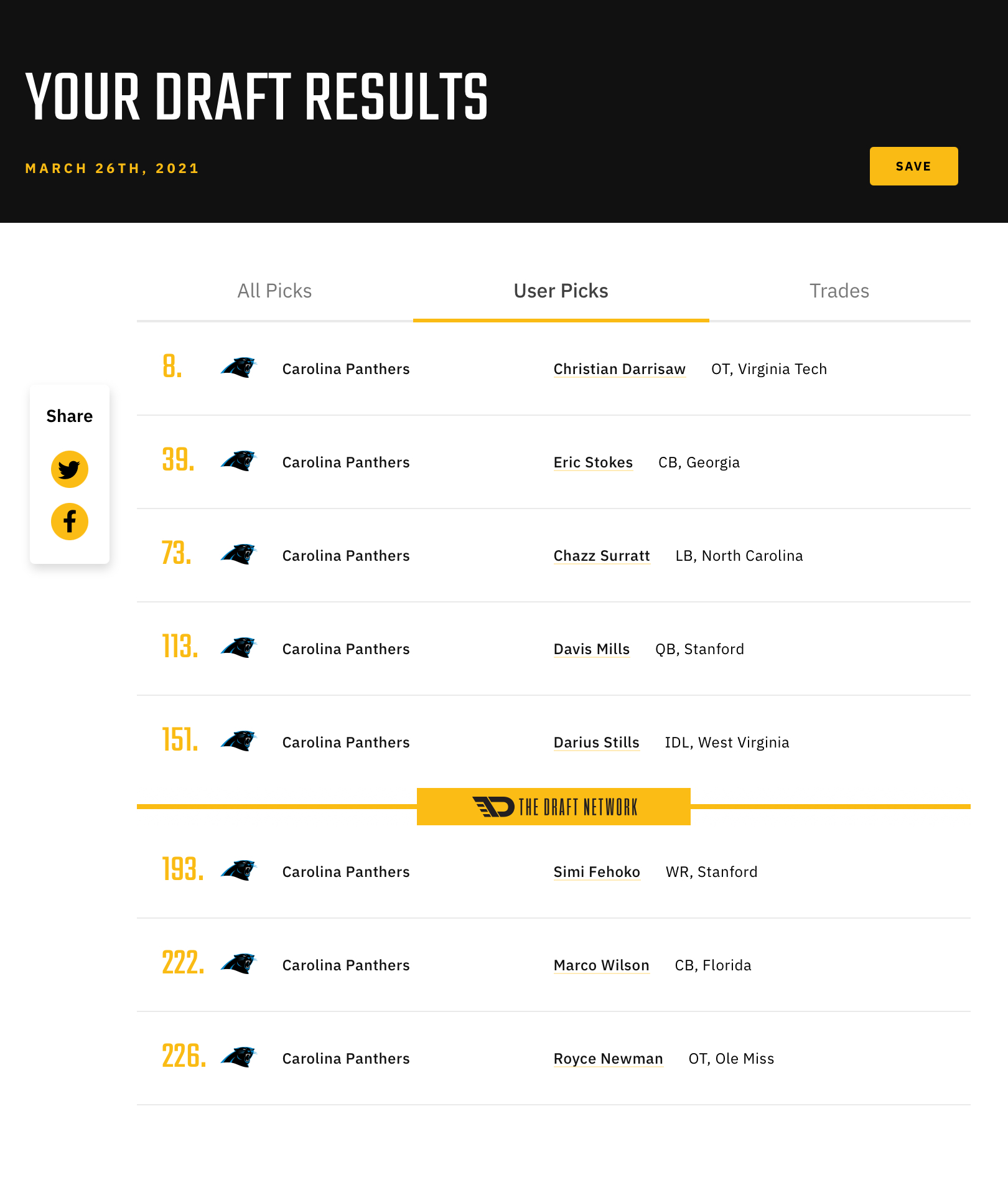The height and width of the screenshot is (1195, 1008).
Task: Click Panthers logo beside pick 8
Action: pyautogui.click(x=239, y=368)
